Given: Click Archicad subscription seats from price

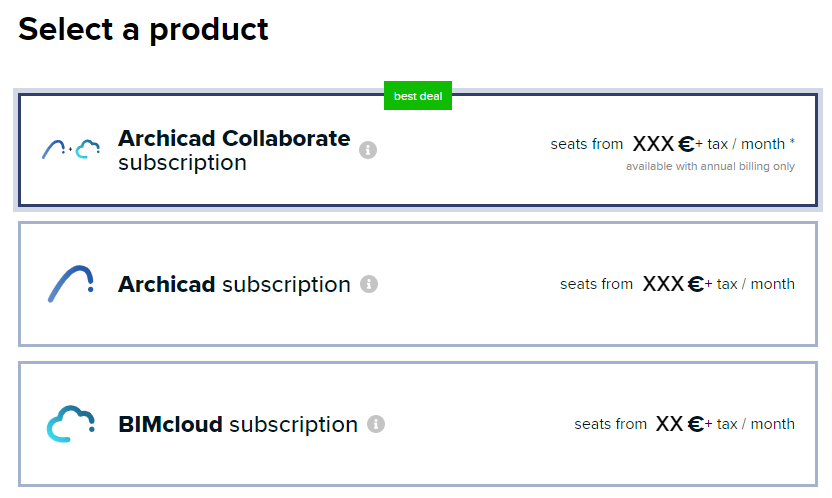Looking at the screenshot, I should point(678,284).
